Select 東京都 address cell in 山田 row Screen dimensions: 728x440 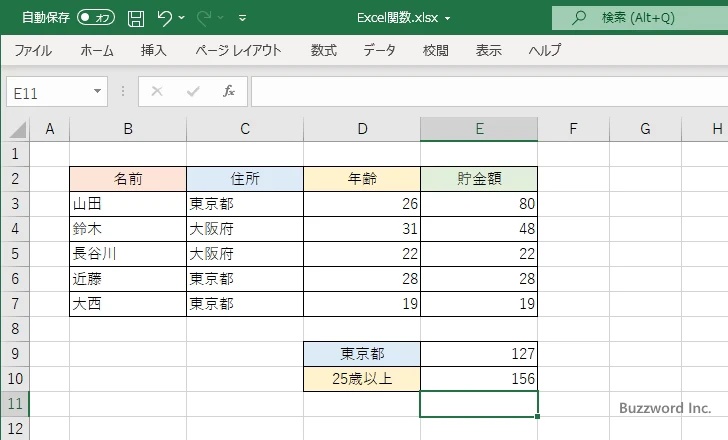[x=245, y=204]
